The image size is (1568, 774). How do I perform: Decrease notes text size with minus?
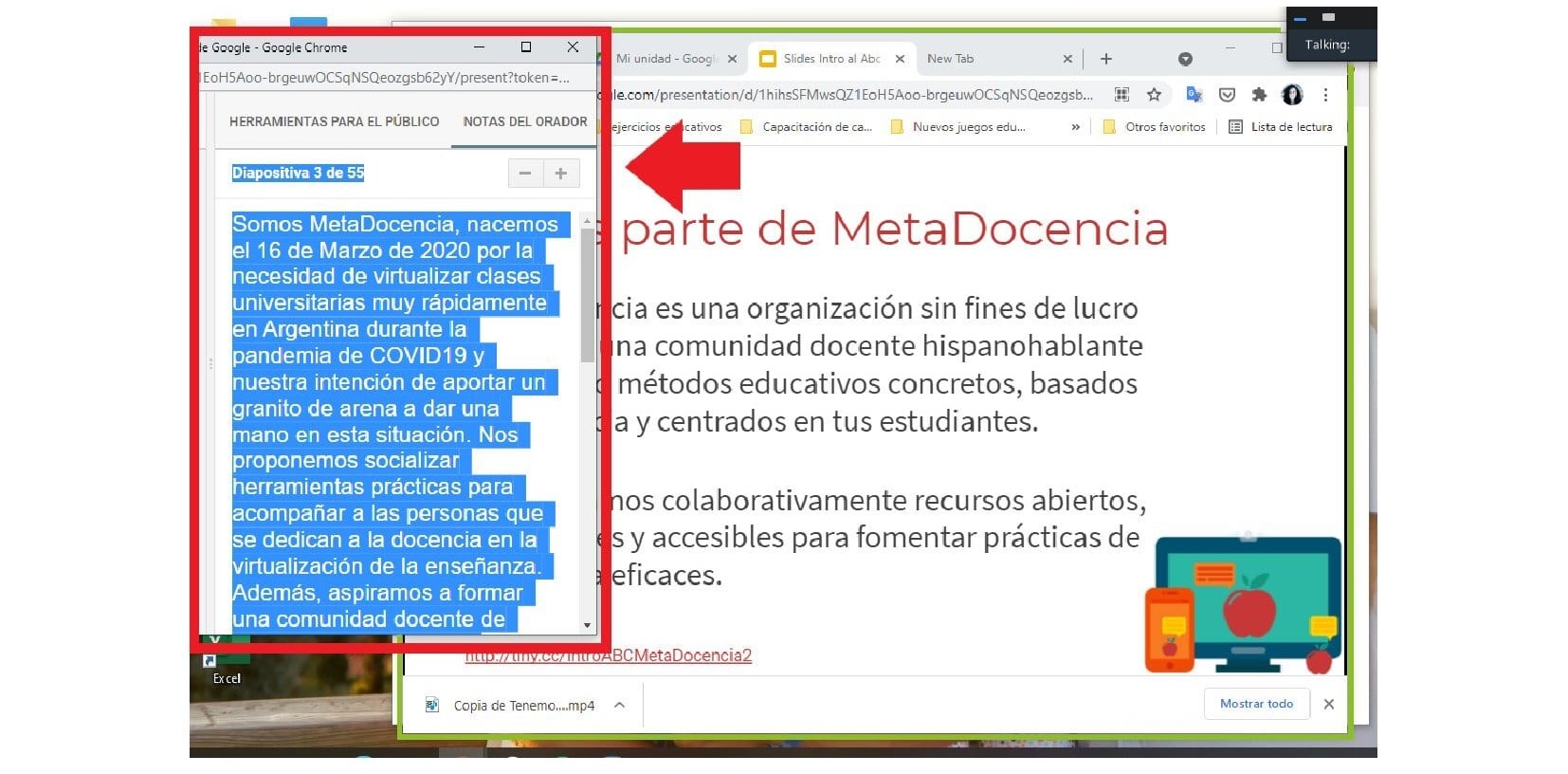(x=525, y=174)
